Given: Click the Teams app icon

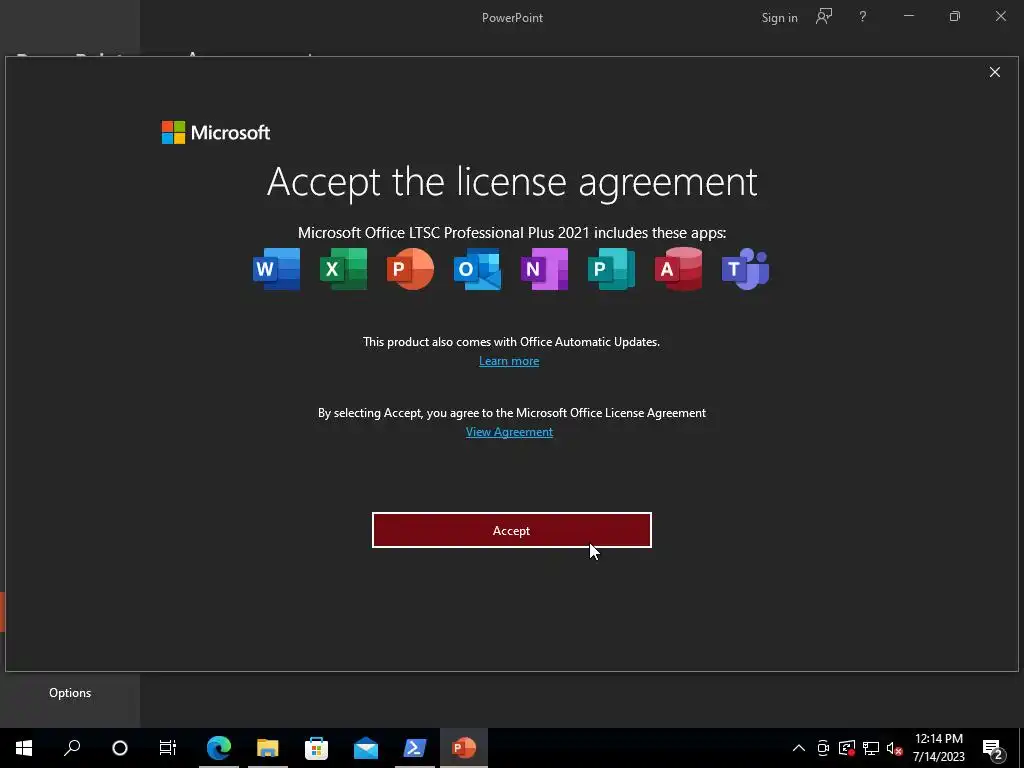Looking at the screenshot, I should point(745,268).
